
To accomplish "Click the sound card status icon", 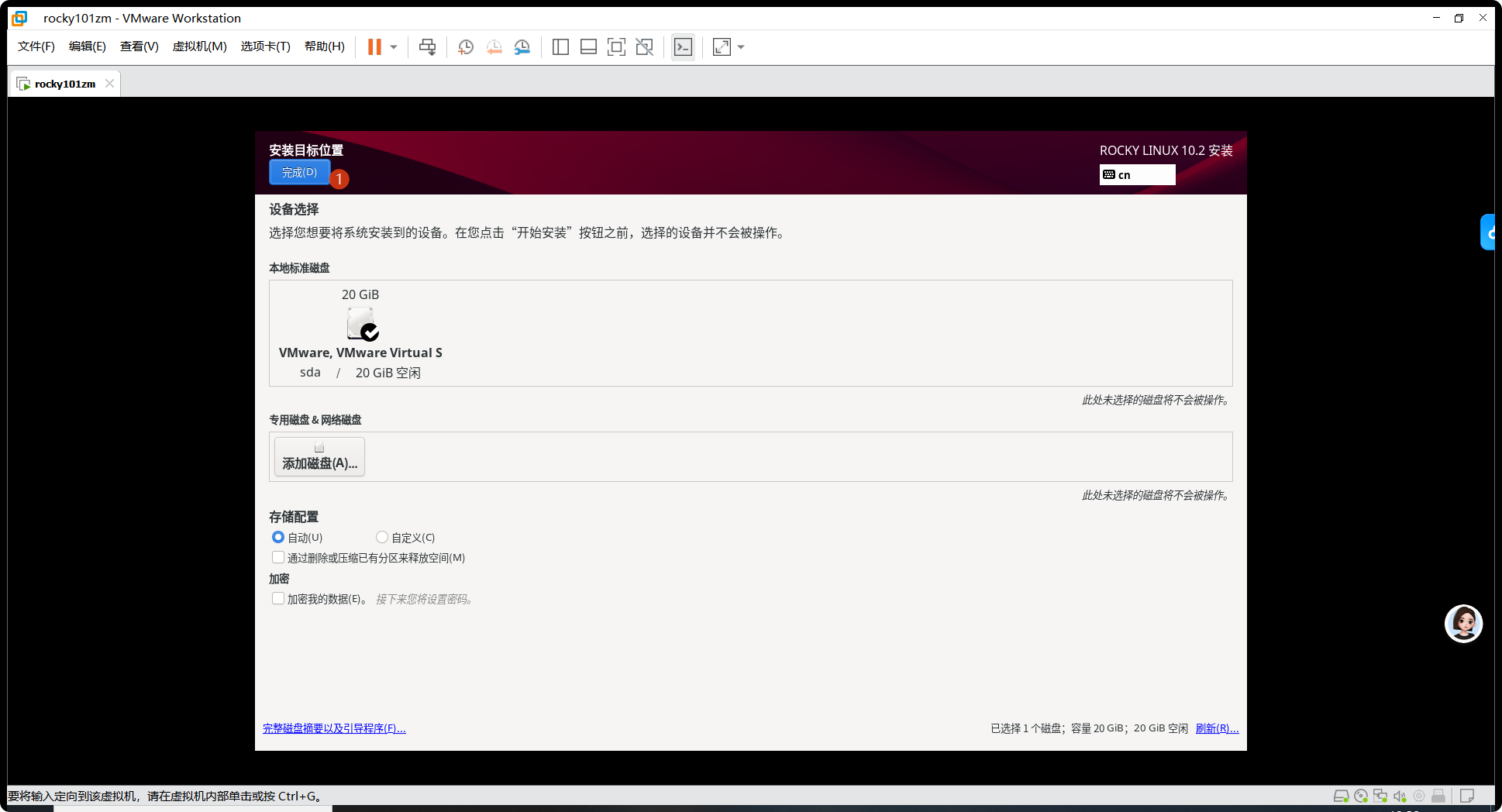I will [x=1400, y=796].
